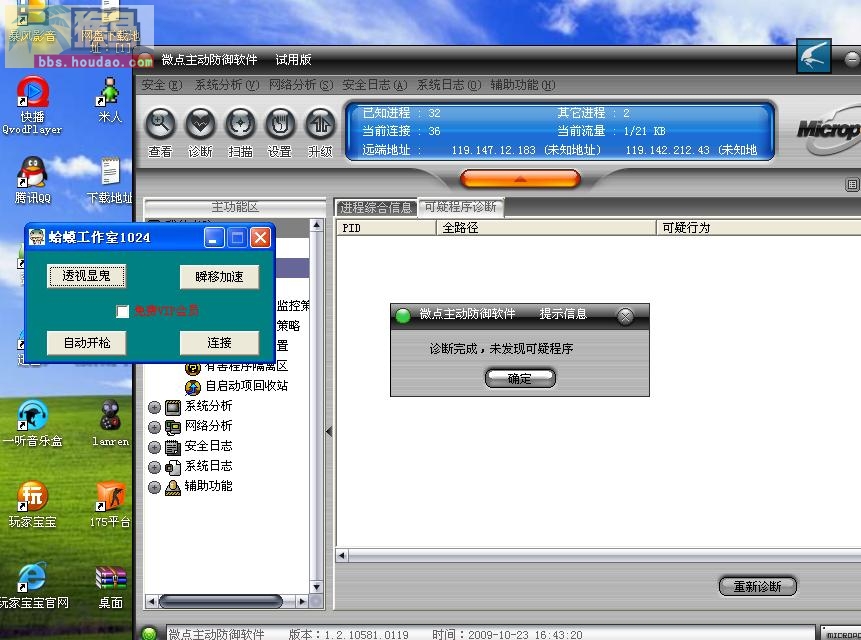Click the 重新诊断 button

tap(757, 586)
